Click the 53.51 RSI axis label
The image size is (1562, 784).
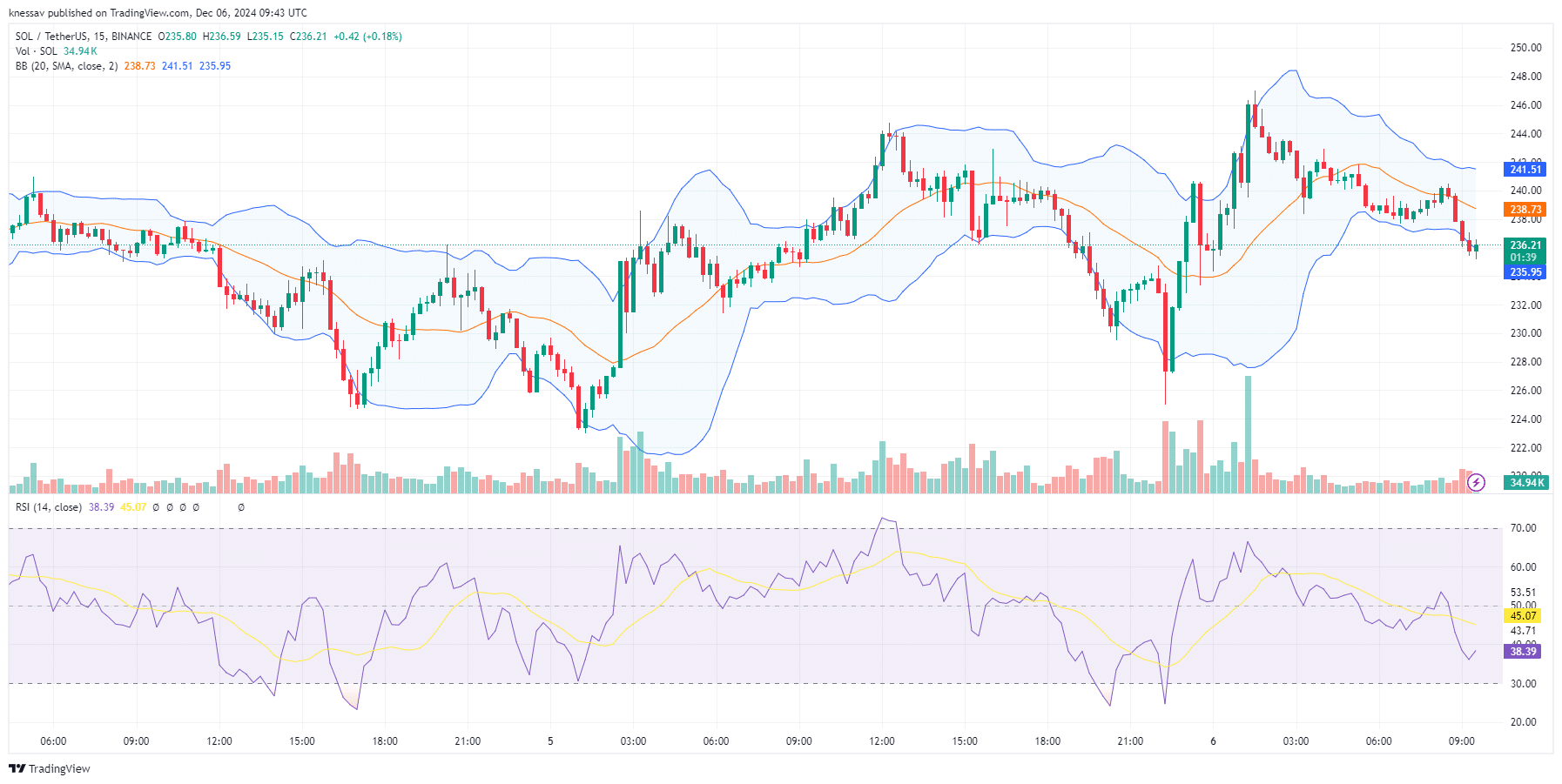[x=1523, y=593]
